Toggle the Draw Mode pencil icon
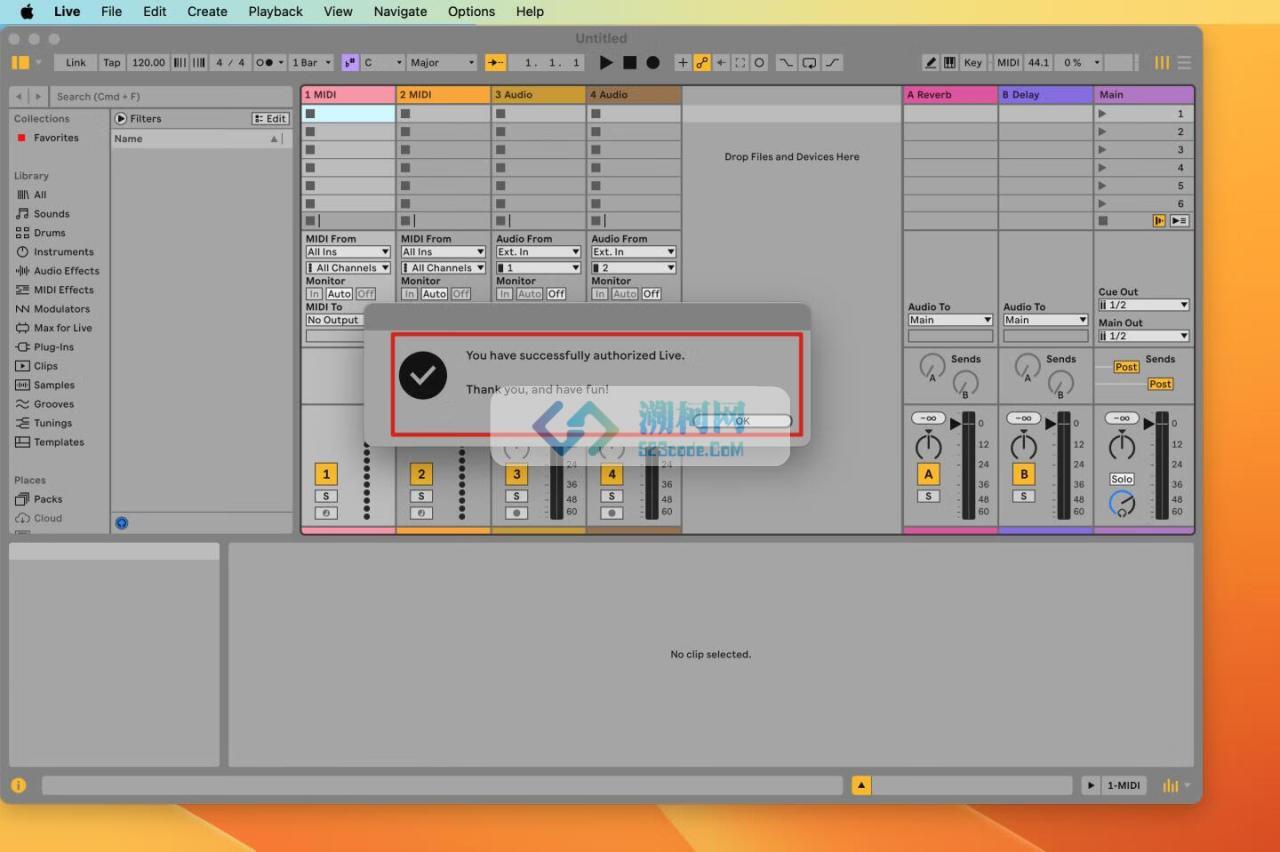 coord(930,62)
